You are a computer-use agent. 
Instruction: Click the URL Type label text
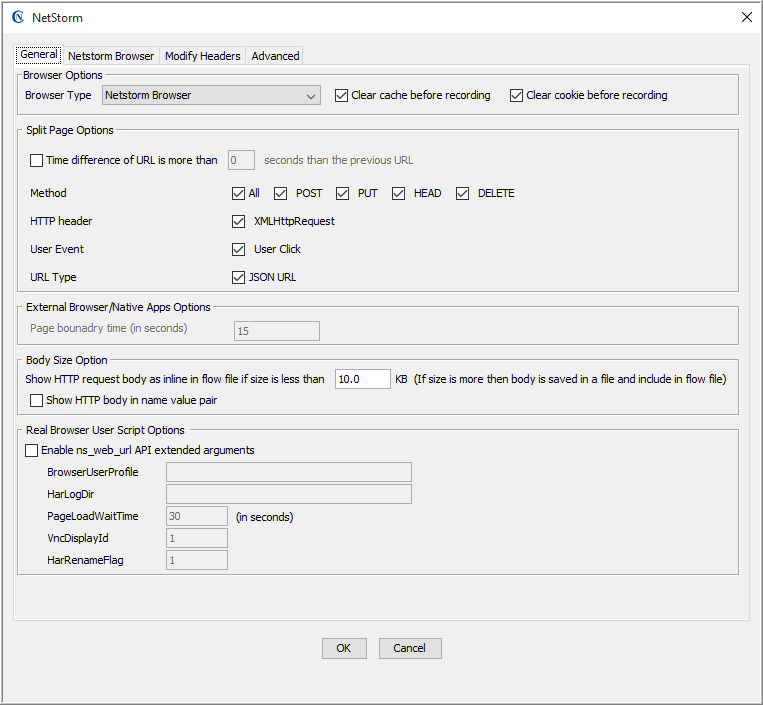[x=53, y=277]
